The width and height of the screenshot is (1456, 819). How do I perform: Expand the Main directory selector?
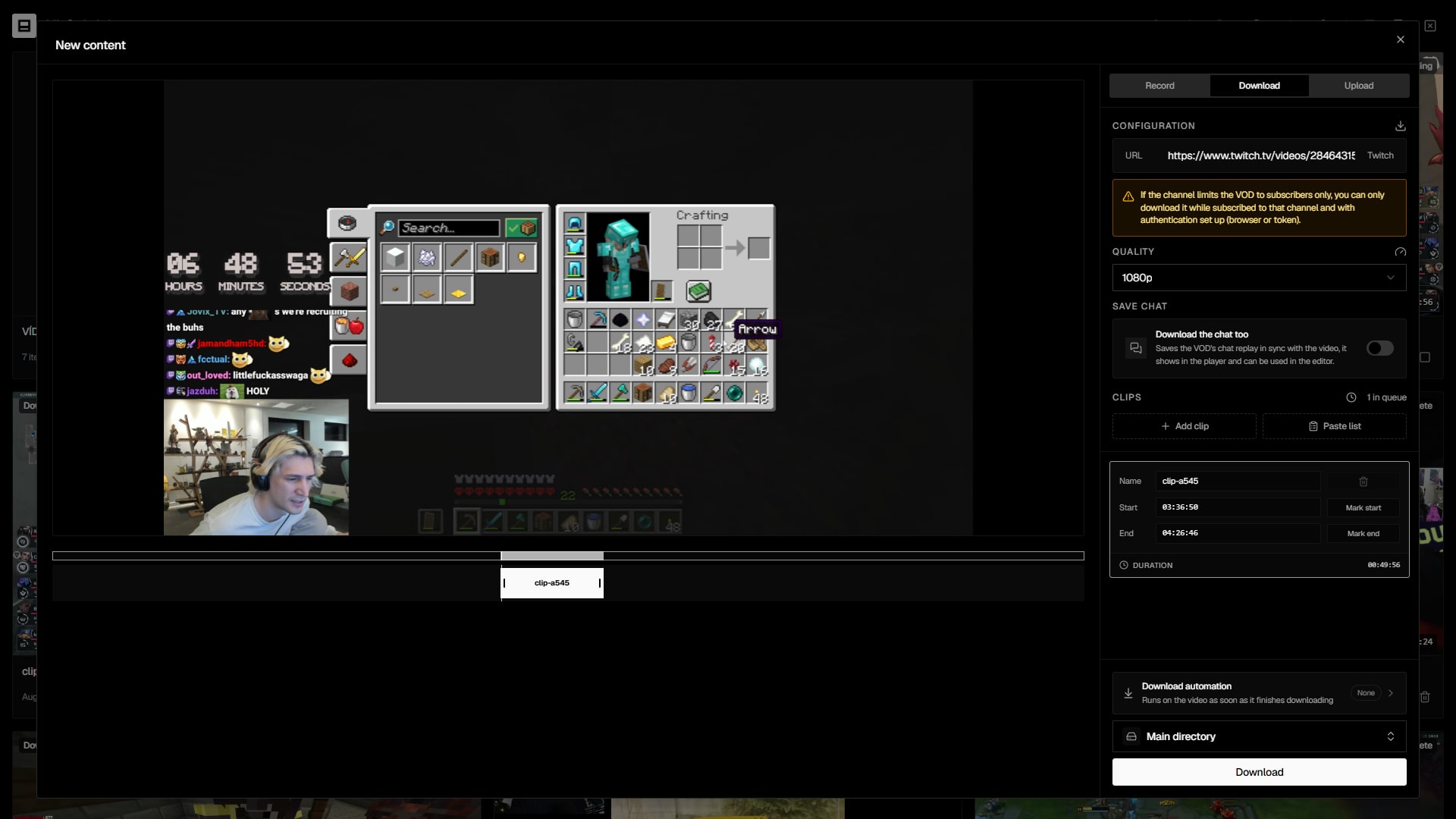click(1259, 736)
